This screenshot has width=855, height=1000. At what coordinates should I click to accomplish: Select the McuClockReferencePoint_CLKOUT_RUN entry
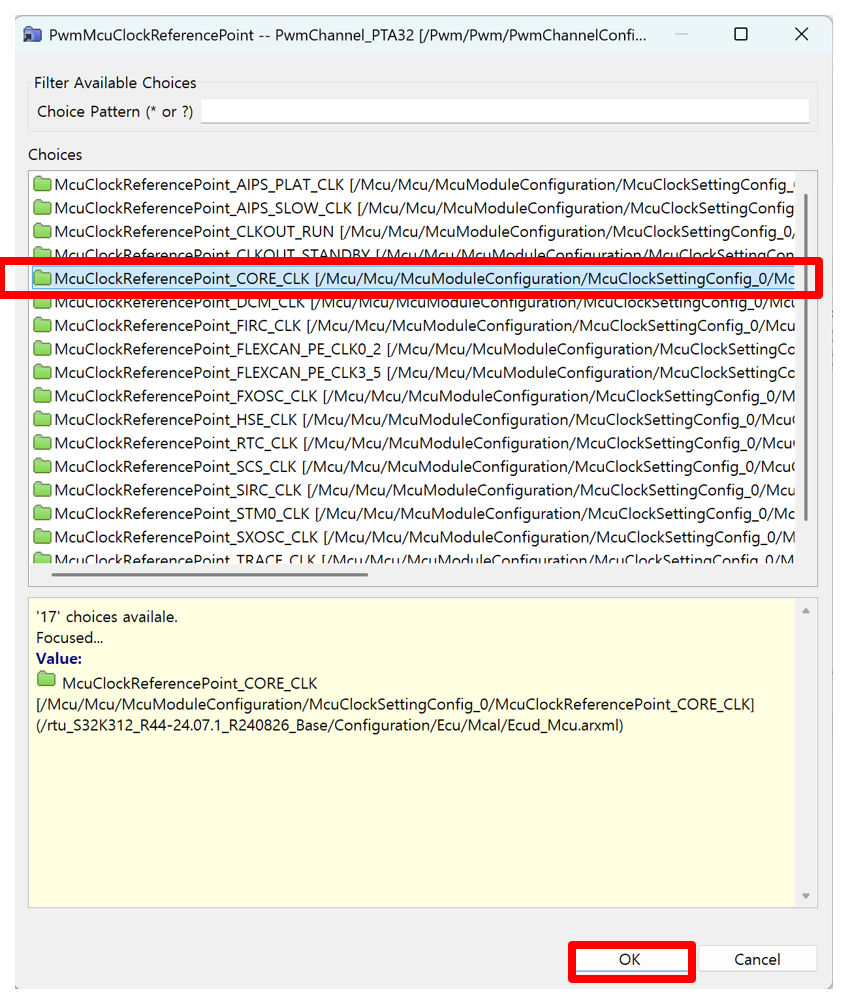coord(196,231)
